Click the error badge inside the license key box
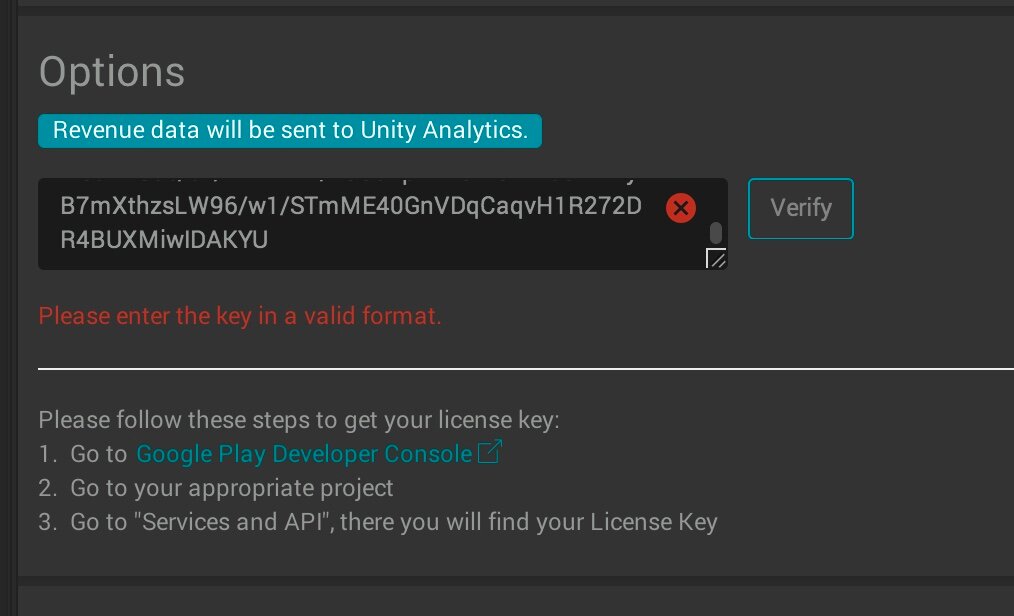This screenshot has height=616, width=1014. click(x=680, y=208)
